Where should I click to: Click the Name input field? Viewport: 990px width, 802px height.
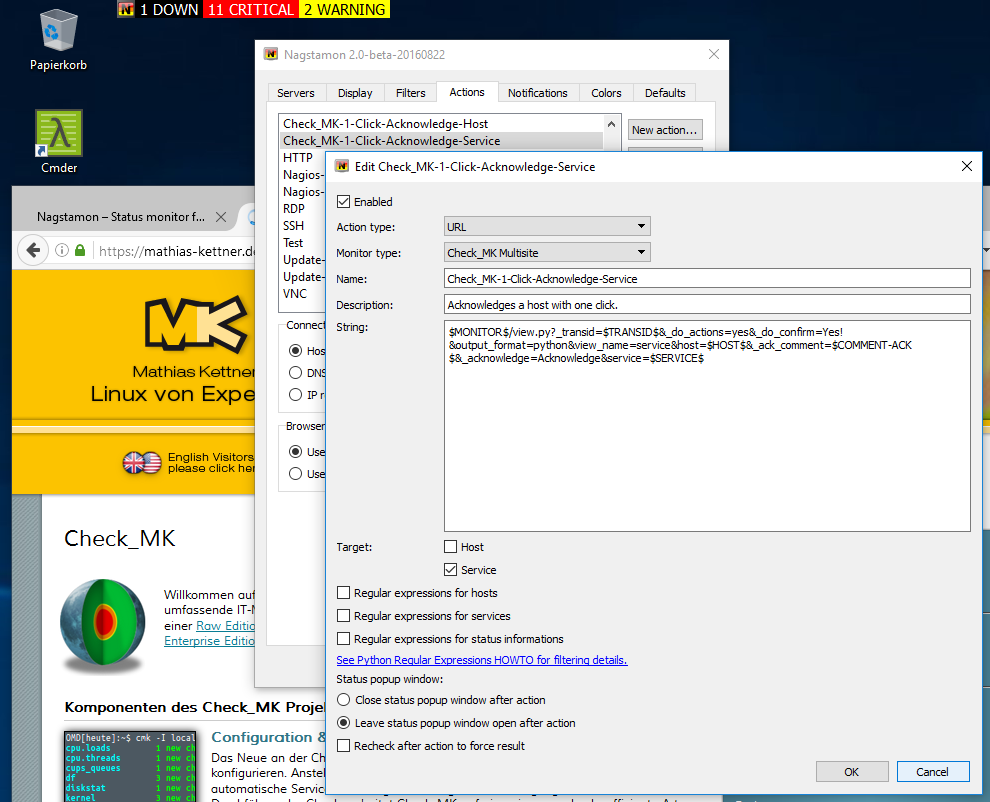700,278
